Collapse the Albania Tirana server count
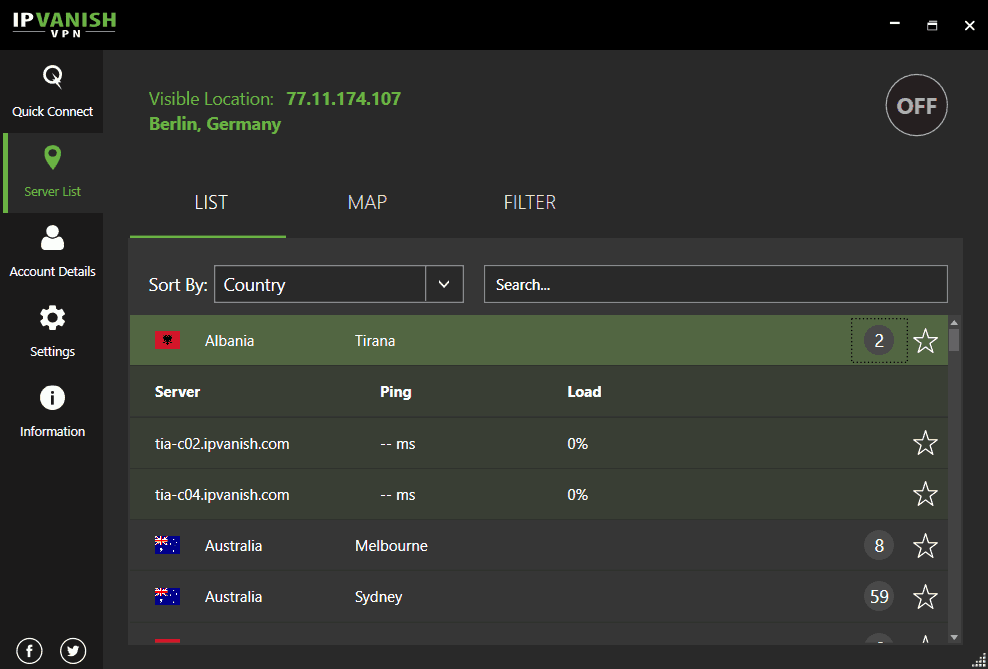The width and height of the screenshot is (988, 669). 879,341
